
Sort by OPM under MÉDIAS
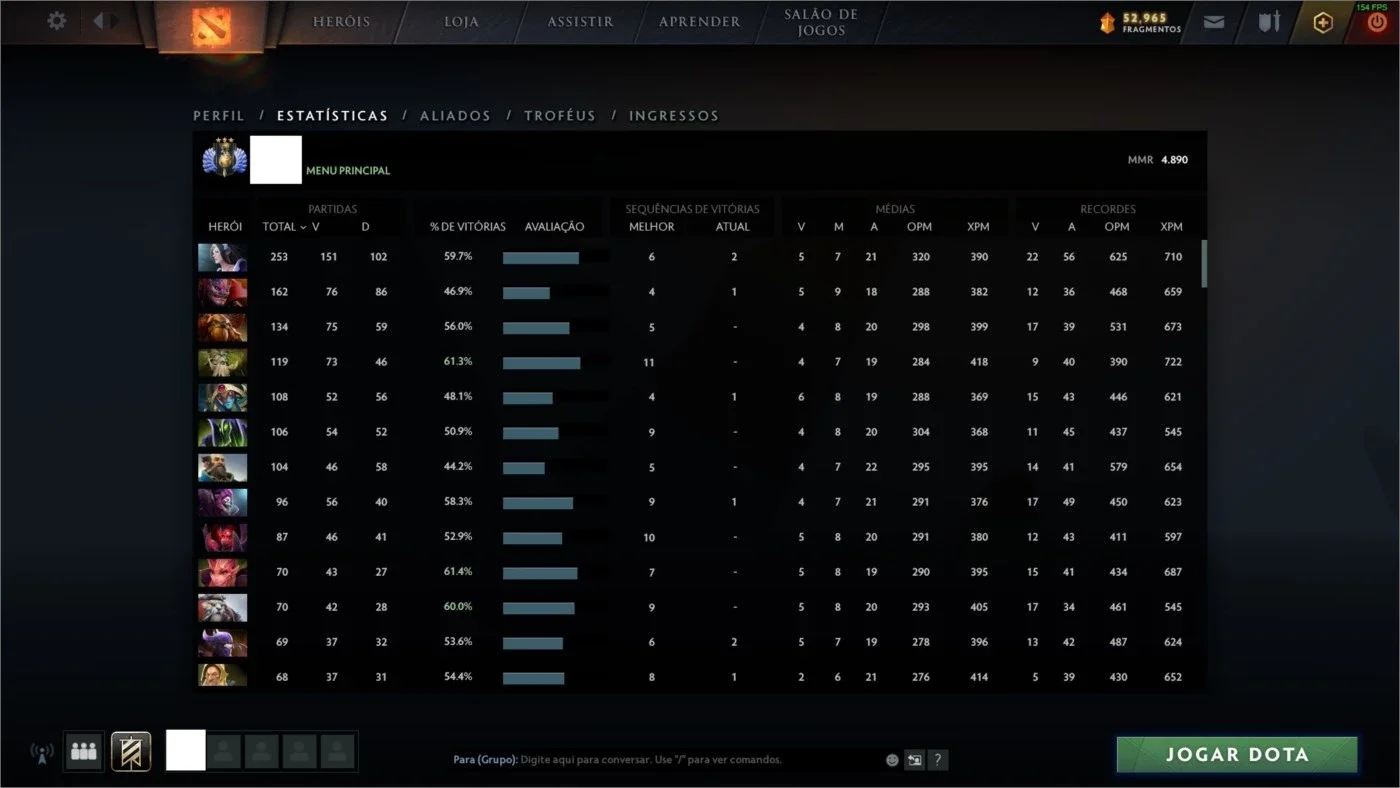click(920, 227)
